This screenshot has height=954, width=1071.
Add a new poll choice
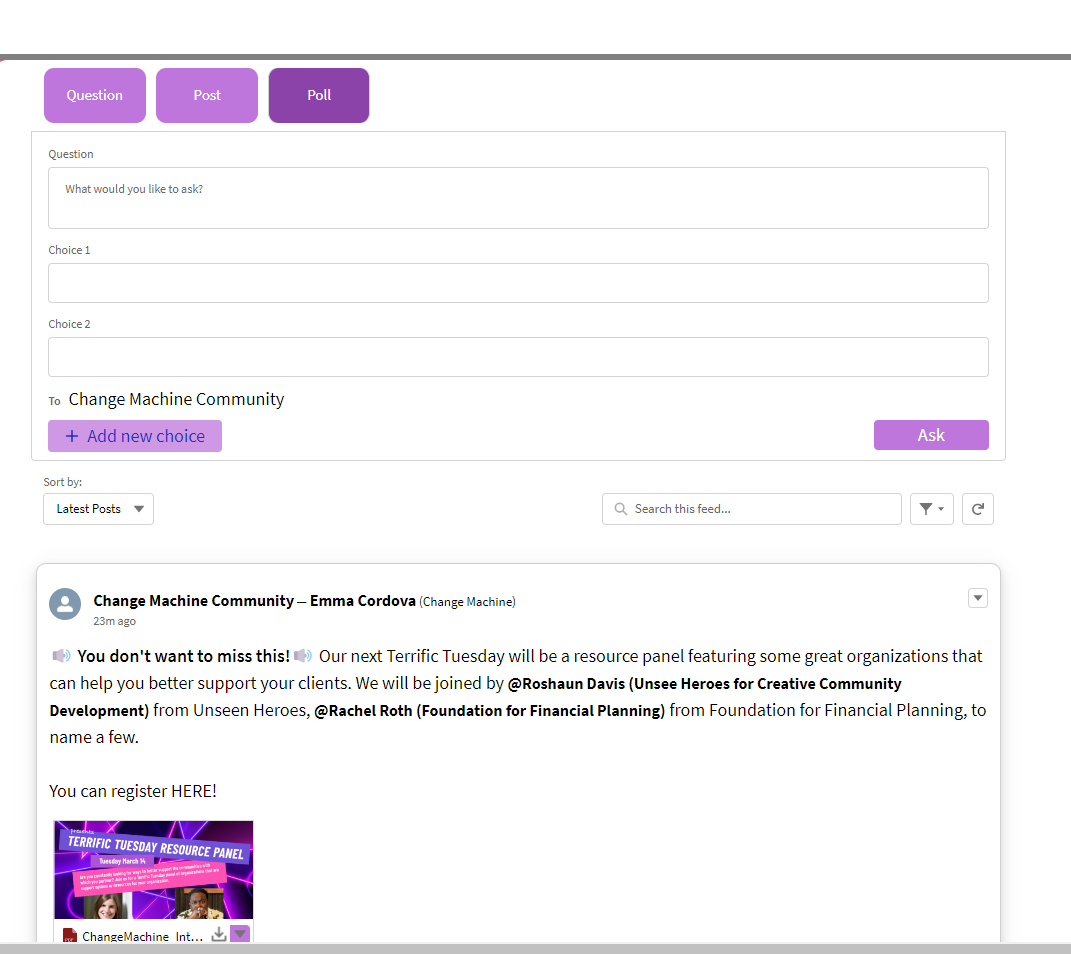click(135, 436)
